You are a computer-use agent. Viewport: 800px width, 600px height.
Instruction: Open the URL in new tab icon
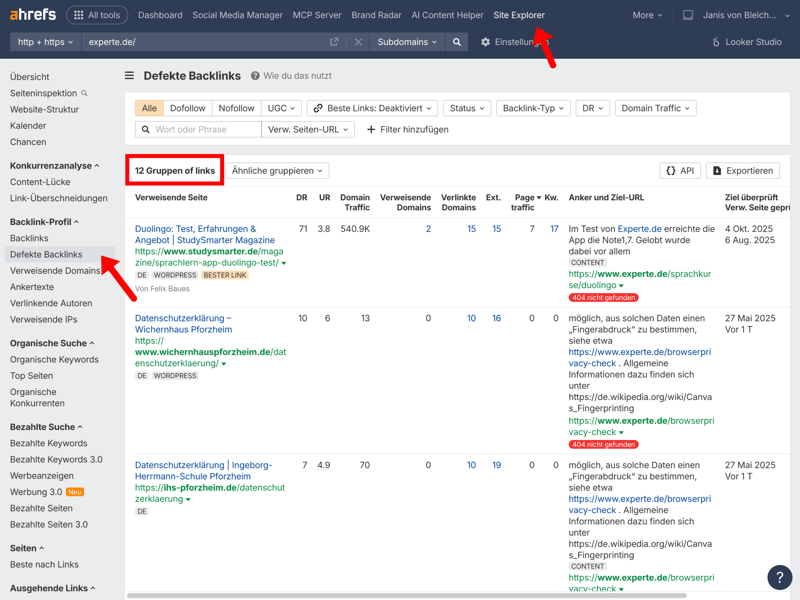pos(334,42)
